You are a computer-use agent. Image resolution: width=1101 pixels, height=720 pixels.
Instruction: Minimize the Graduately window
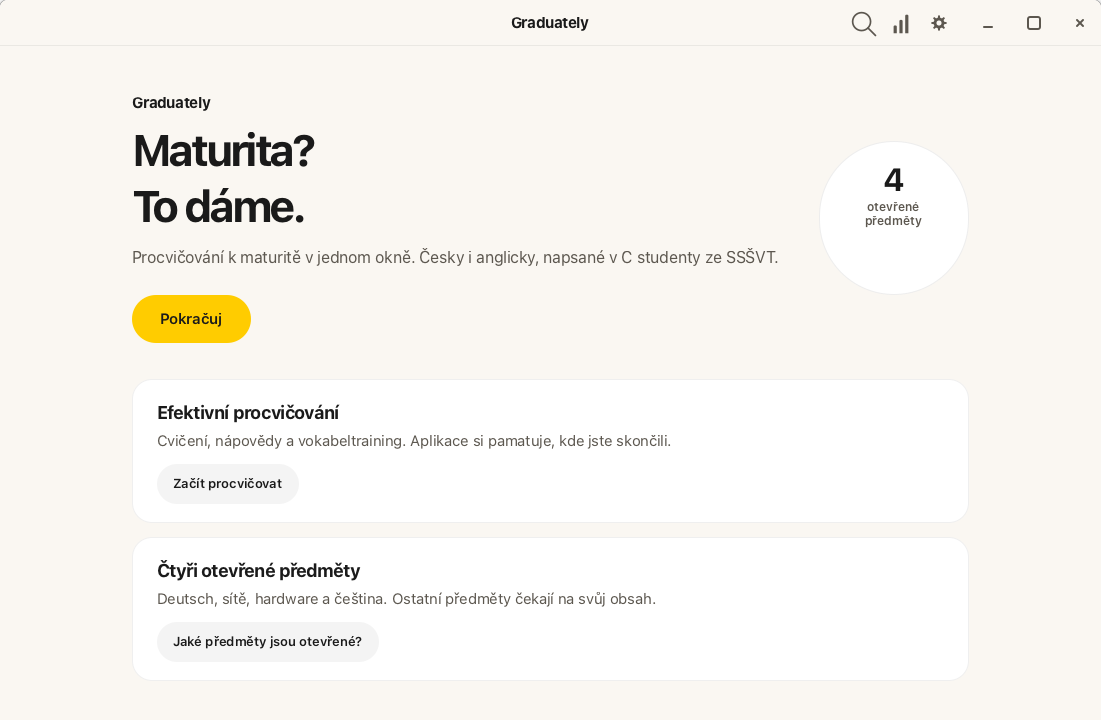pos(988,24)
